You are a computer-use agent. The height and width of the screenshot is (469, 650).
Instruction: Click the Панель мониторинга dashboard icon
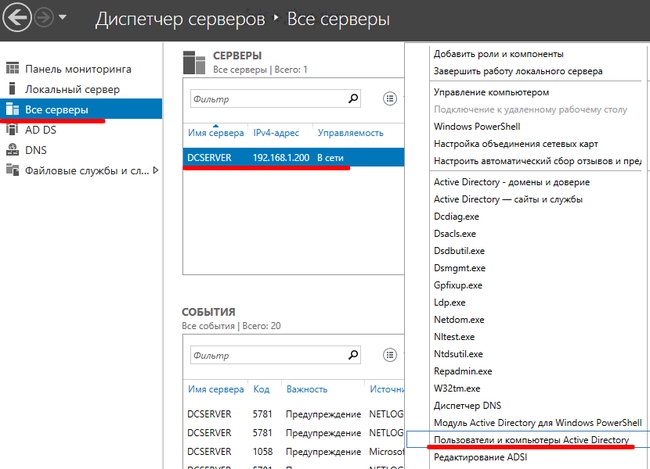(x=12, y=68)
